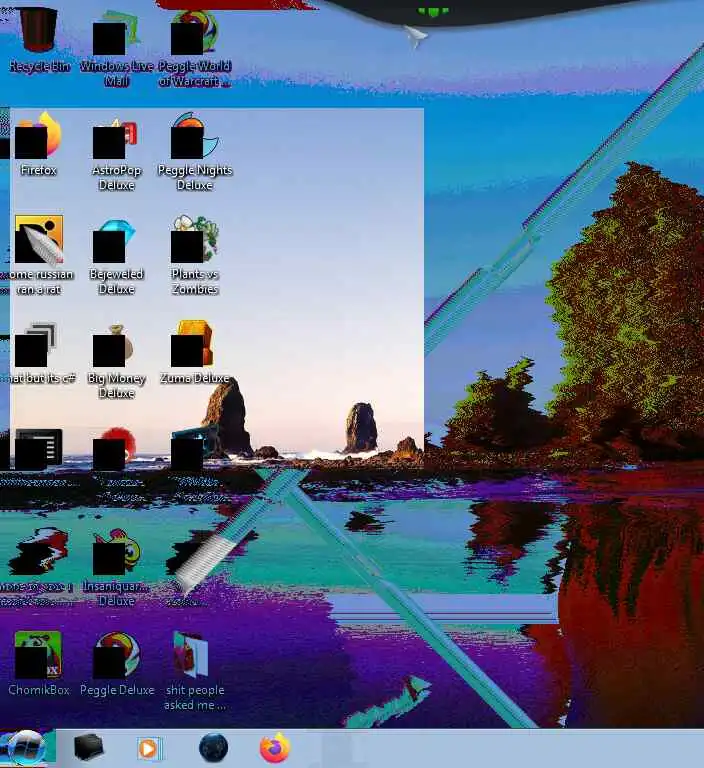
Task: Select the Firefox desktop shortcut
Action: (39, 136)
